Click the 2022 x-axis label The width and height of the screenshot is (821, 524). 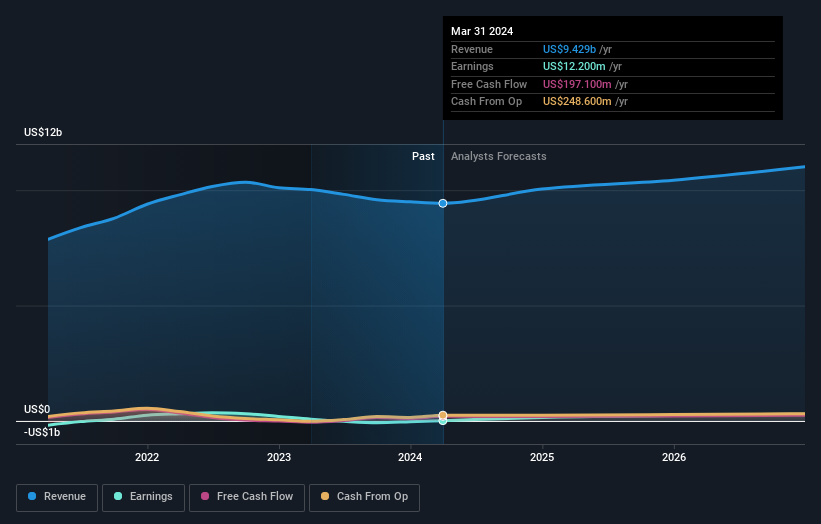147,457
